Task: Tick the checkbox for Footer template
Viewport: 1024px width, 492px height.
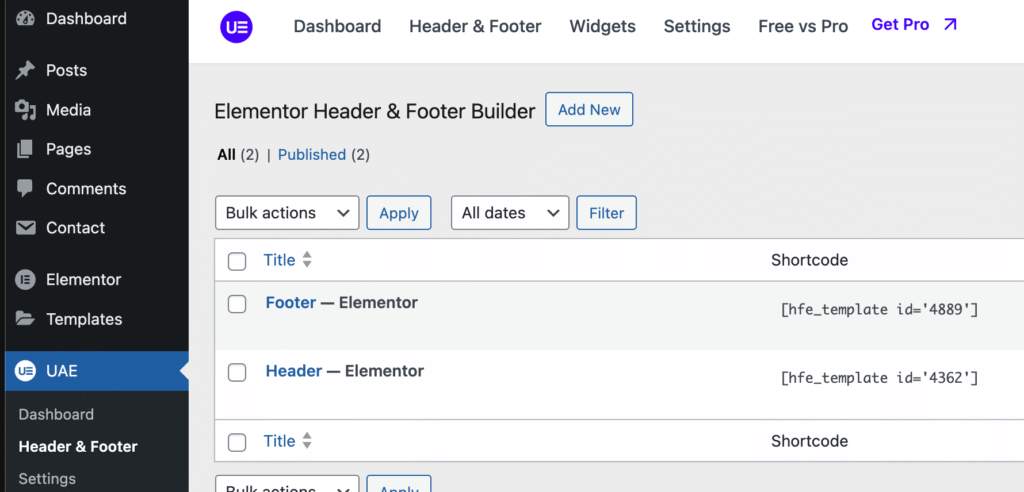Action: 237,304
